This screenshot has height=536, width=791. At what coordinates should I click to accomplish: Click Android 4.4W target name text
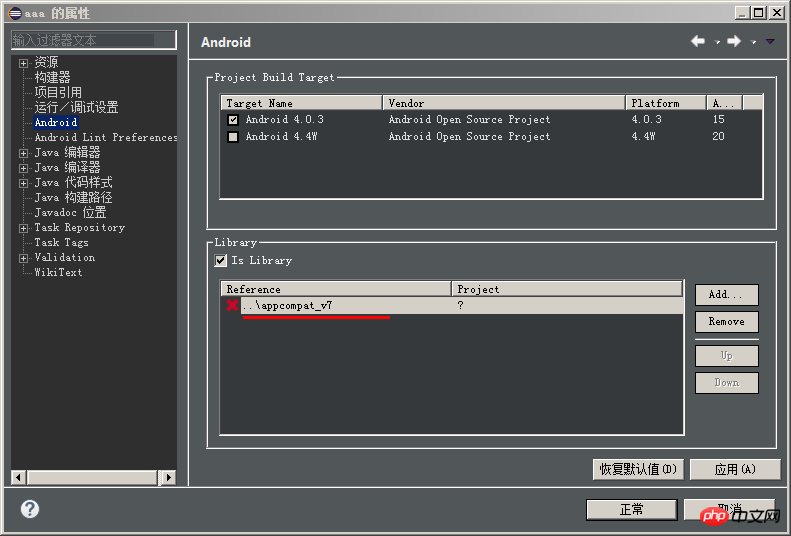click(x=281, y=137)
